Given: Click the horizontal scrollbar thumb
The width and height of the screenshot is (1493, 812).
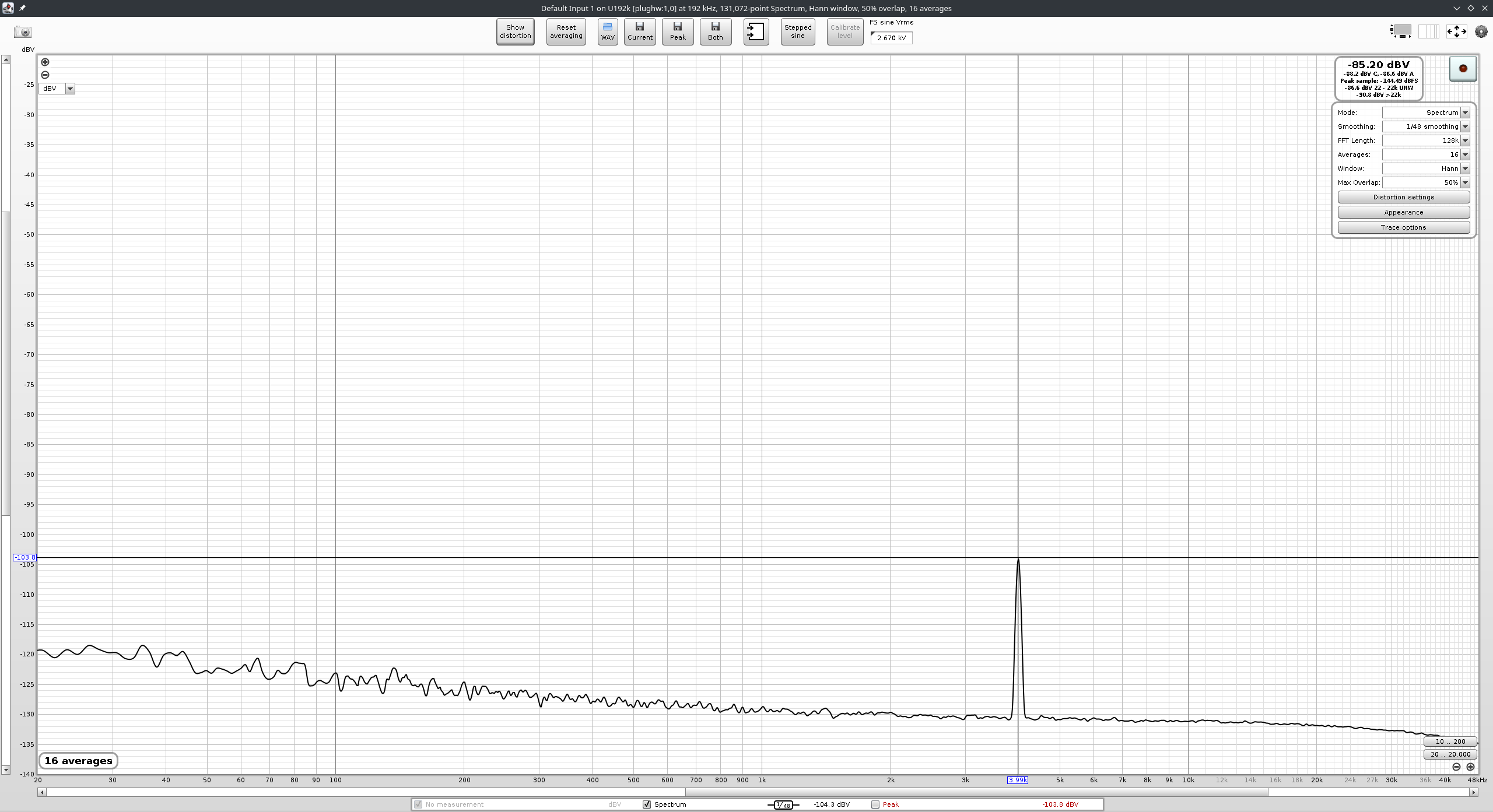Looking at the screenshot, I should (977, 792).
